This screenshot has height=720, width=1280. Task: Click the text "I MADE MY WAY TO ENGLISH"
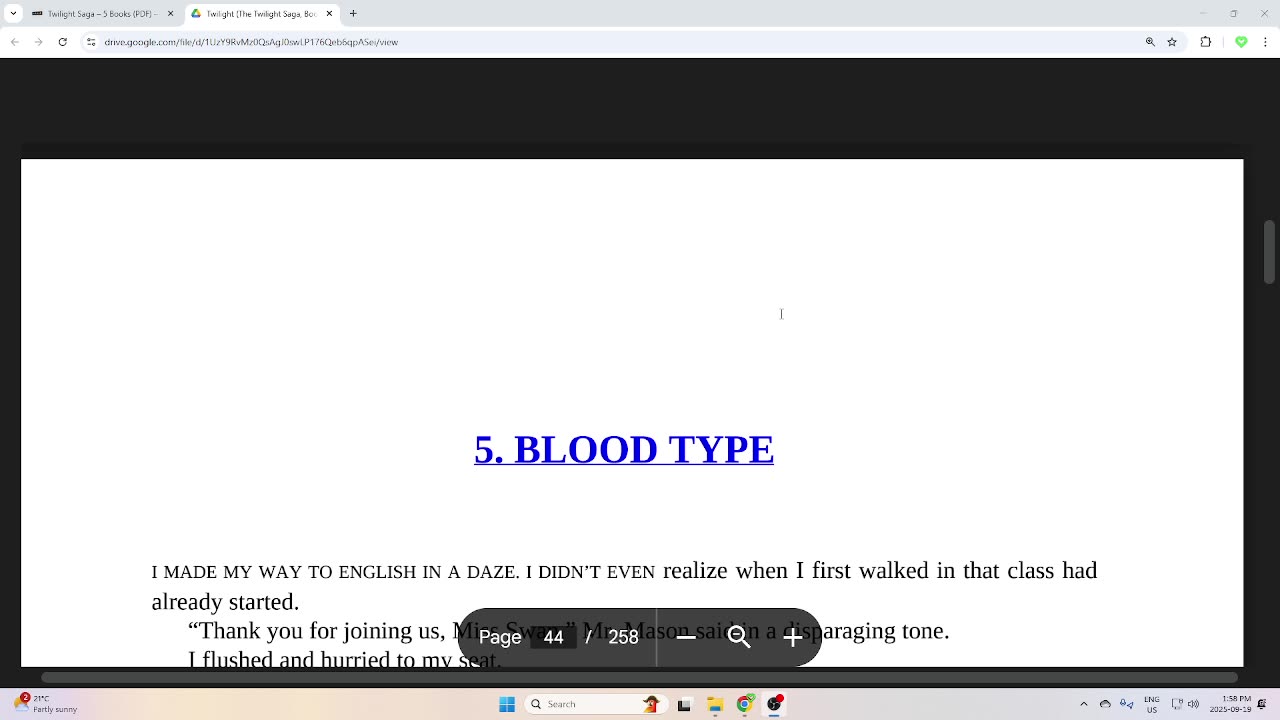pos(284,572)
